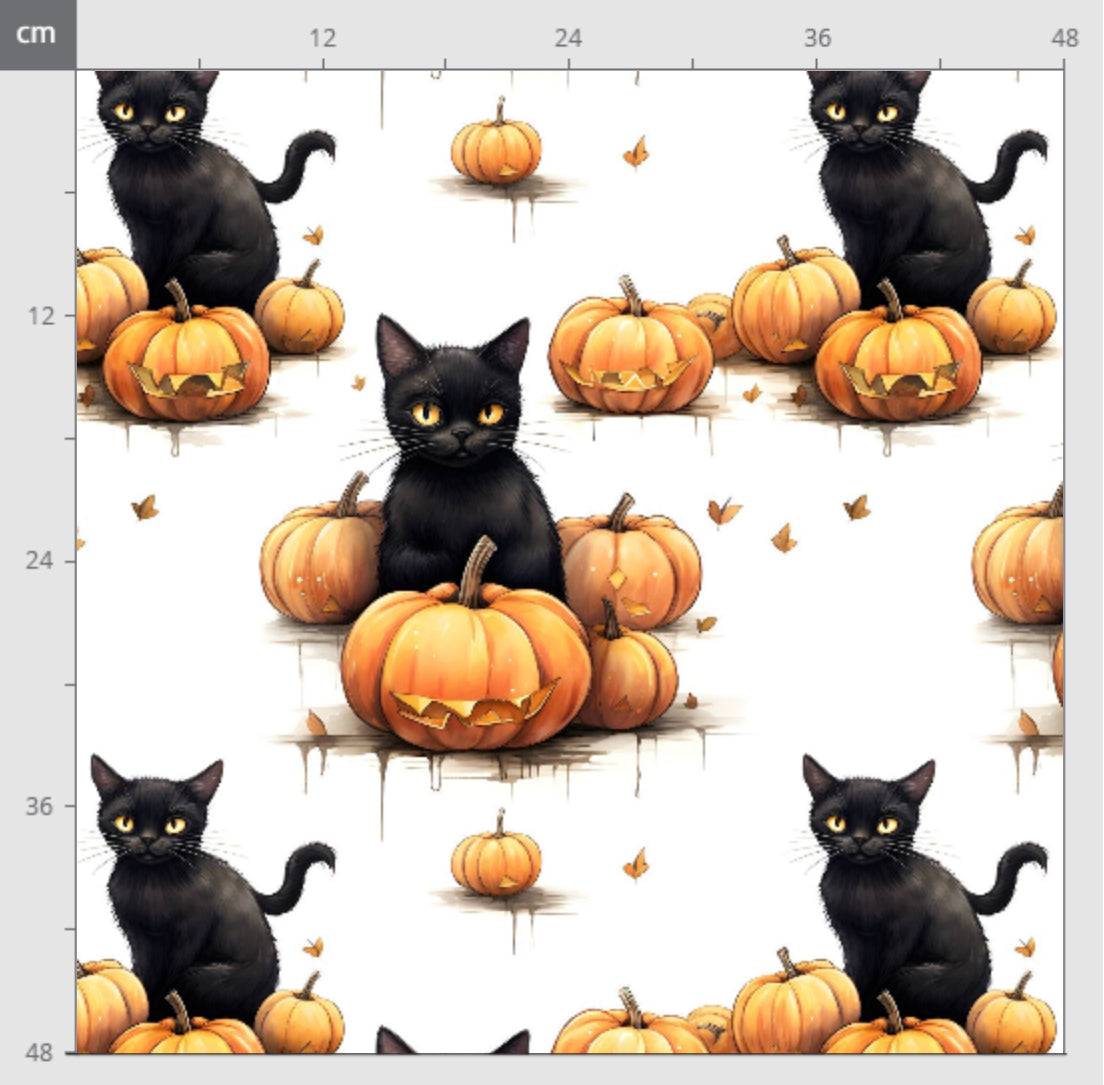This screenshot has height=1085, width=1104.
Task: Click the 48 mark on the horizontal ruler
Action: [1064, 39]
